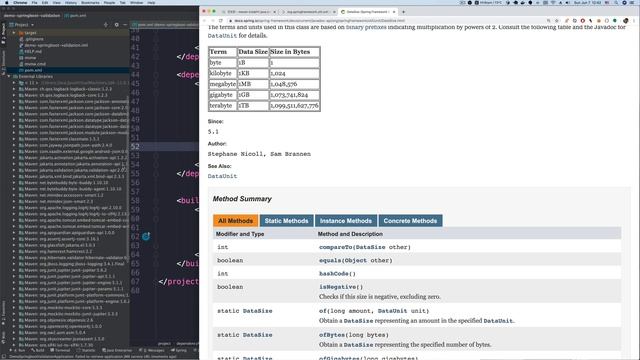
Task: Expand Maven logback-classic 1.2.3 library
Action: [x=14, y=89]
